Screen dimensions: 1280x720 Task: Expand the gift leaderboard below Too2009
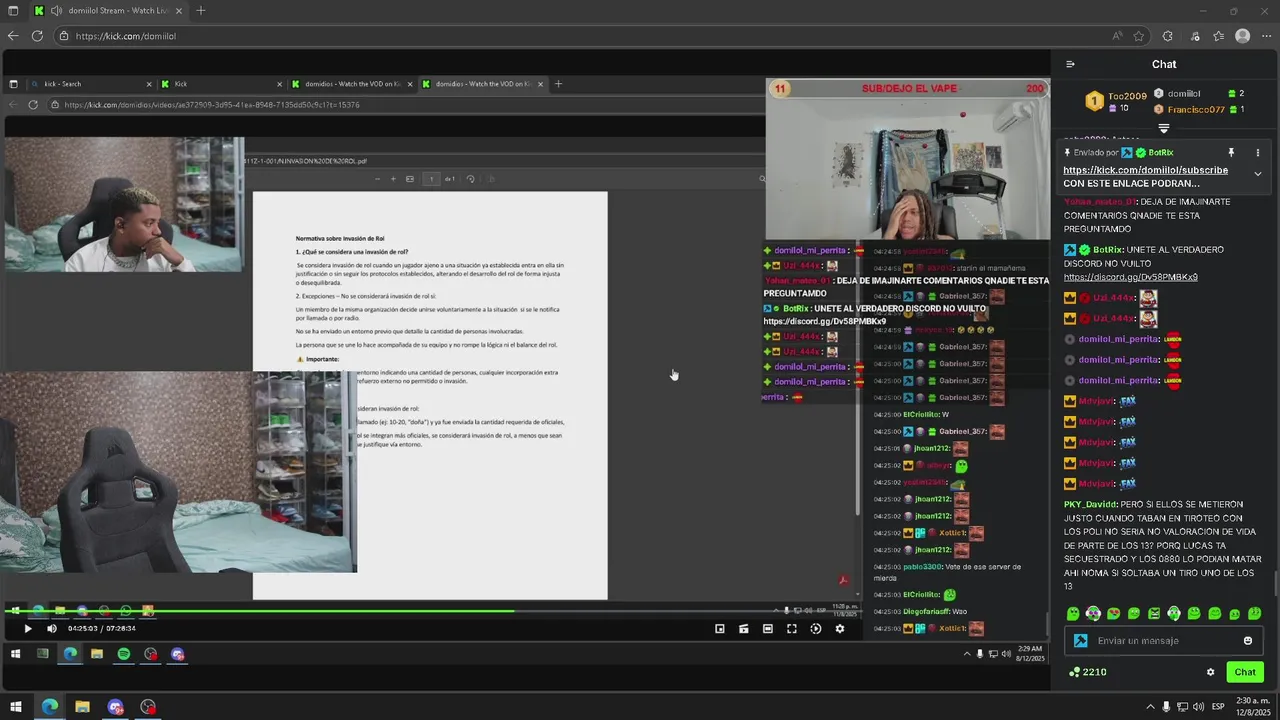pos(1164,129)
